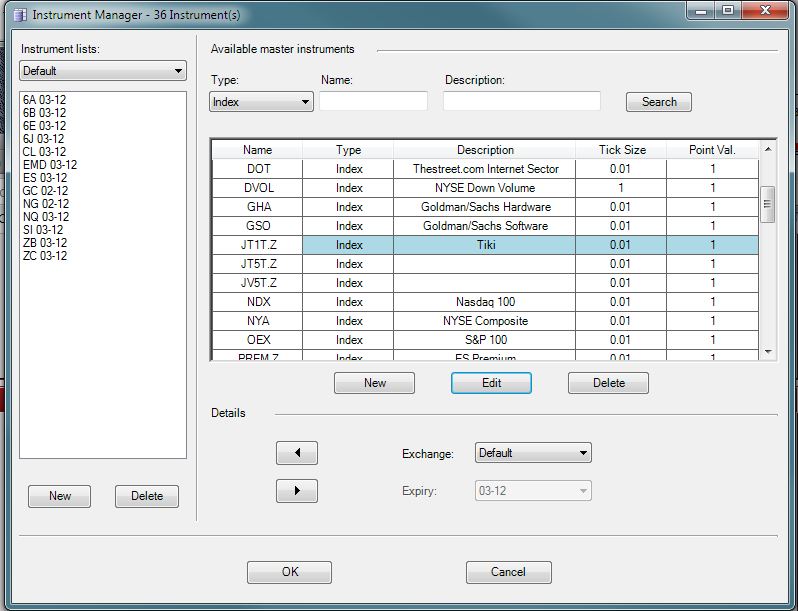Screen dimensions: 798x611
Task: Click the NYSE Composite description cell
Action: 485,321
